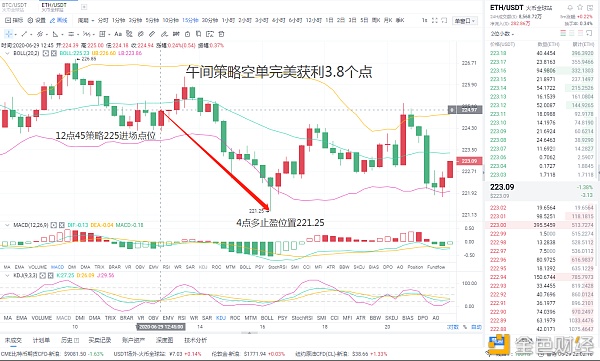This screenshot has height=361, width=600.
Task: Show the second order book display mode
Action: [572, 34]
